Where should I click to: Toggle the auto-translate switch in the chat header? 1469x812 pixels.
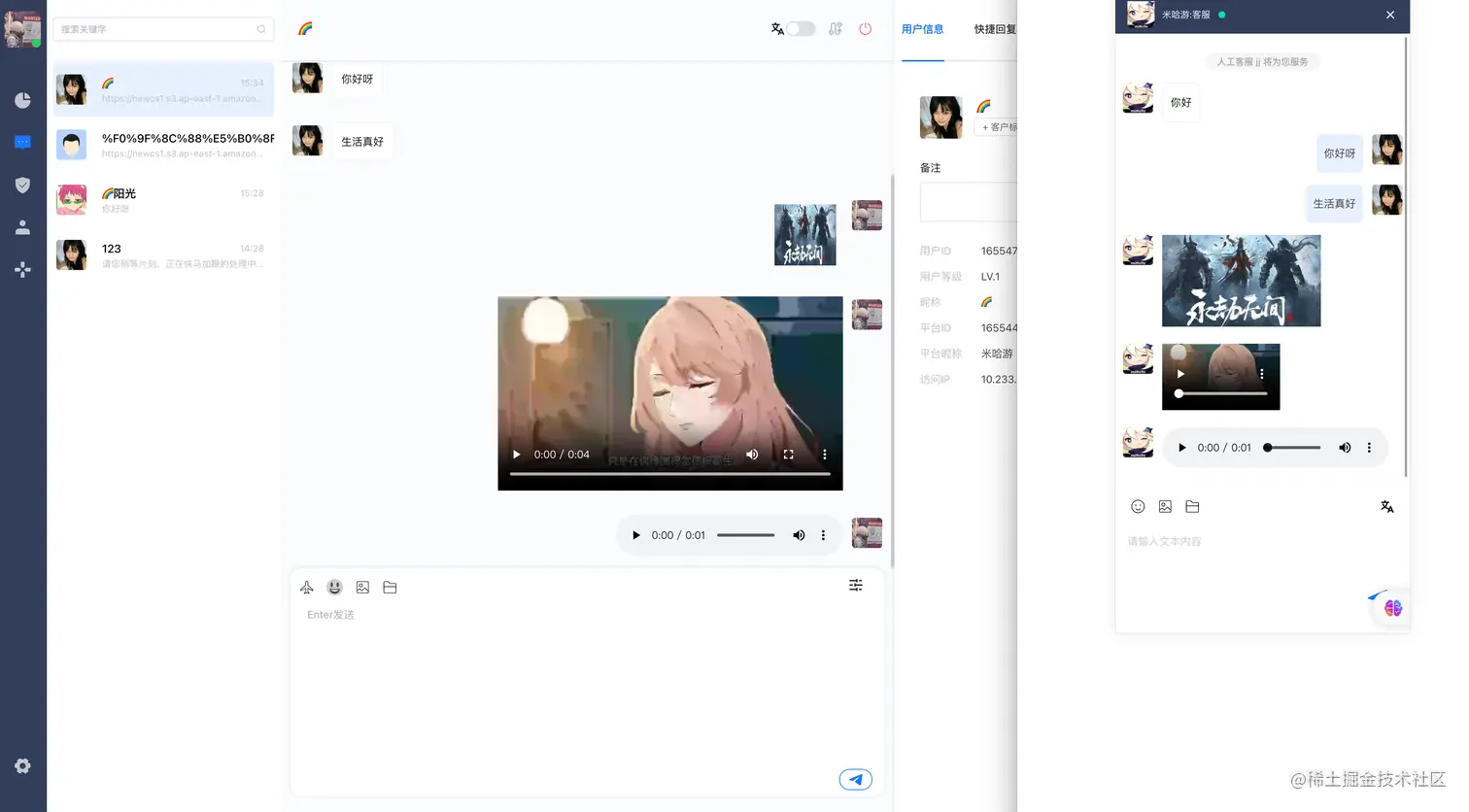(802, 29)
